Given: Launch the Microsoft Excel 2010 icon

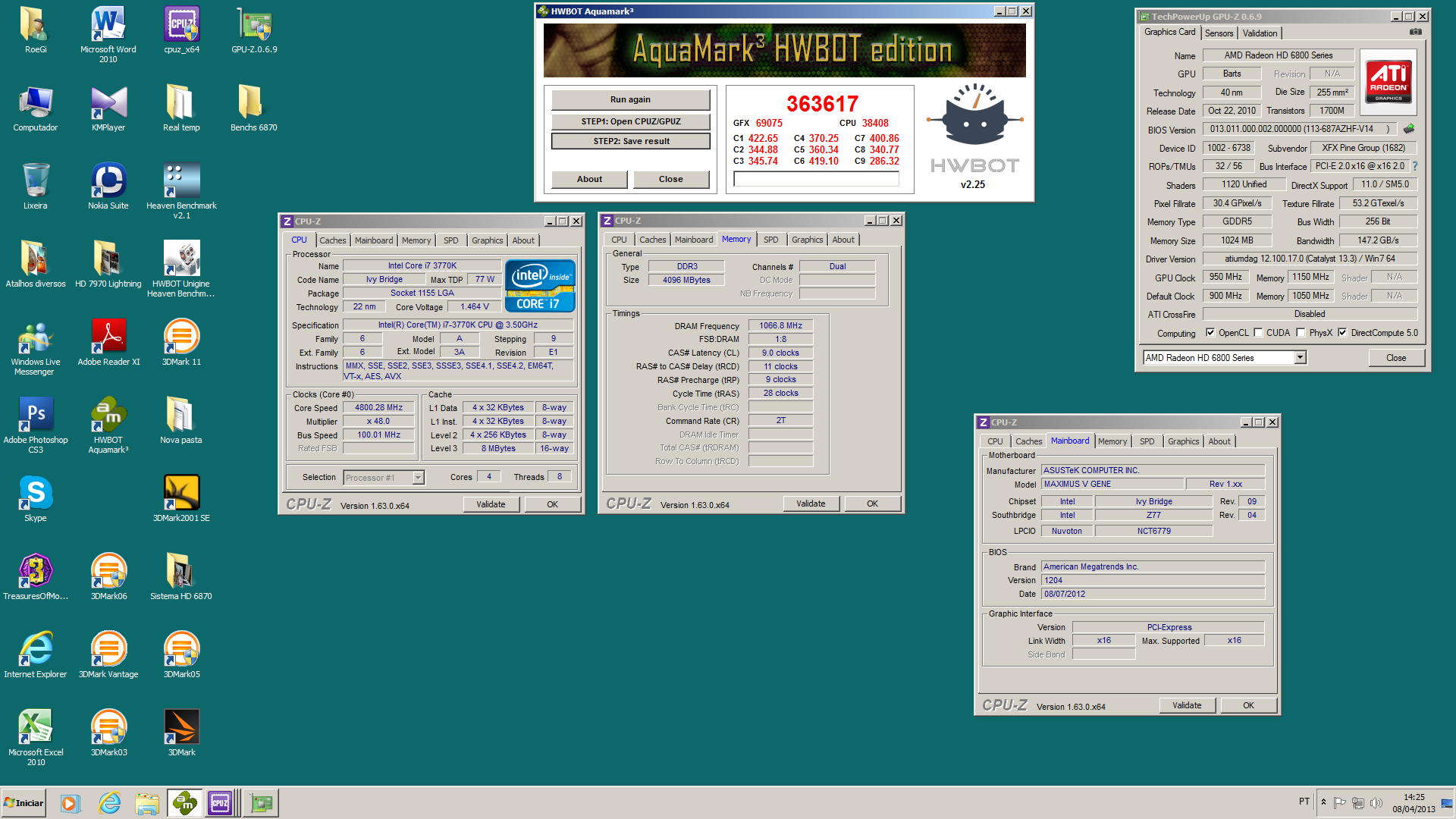Looking at the screenshot, I should [36, 738].
